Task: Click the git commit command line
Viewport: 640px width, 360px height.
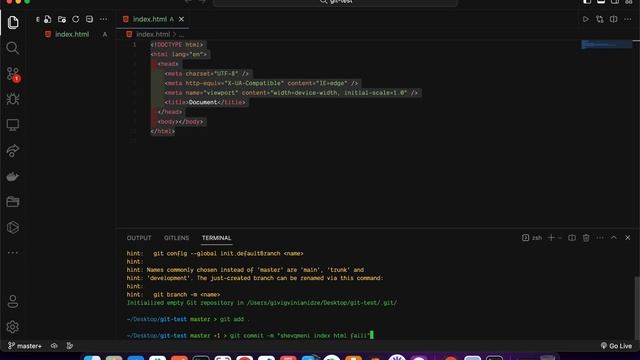Action: coord(250,336)
